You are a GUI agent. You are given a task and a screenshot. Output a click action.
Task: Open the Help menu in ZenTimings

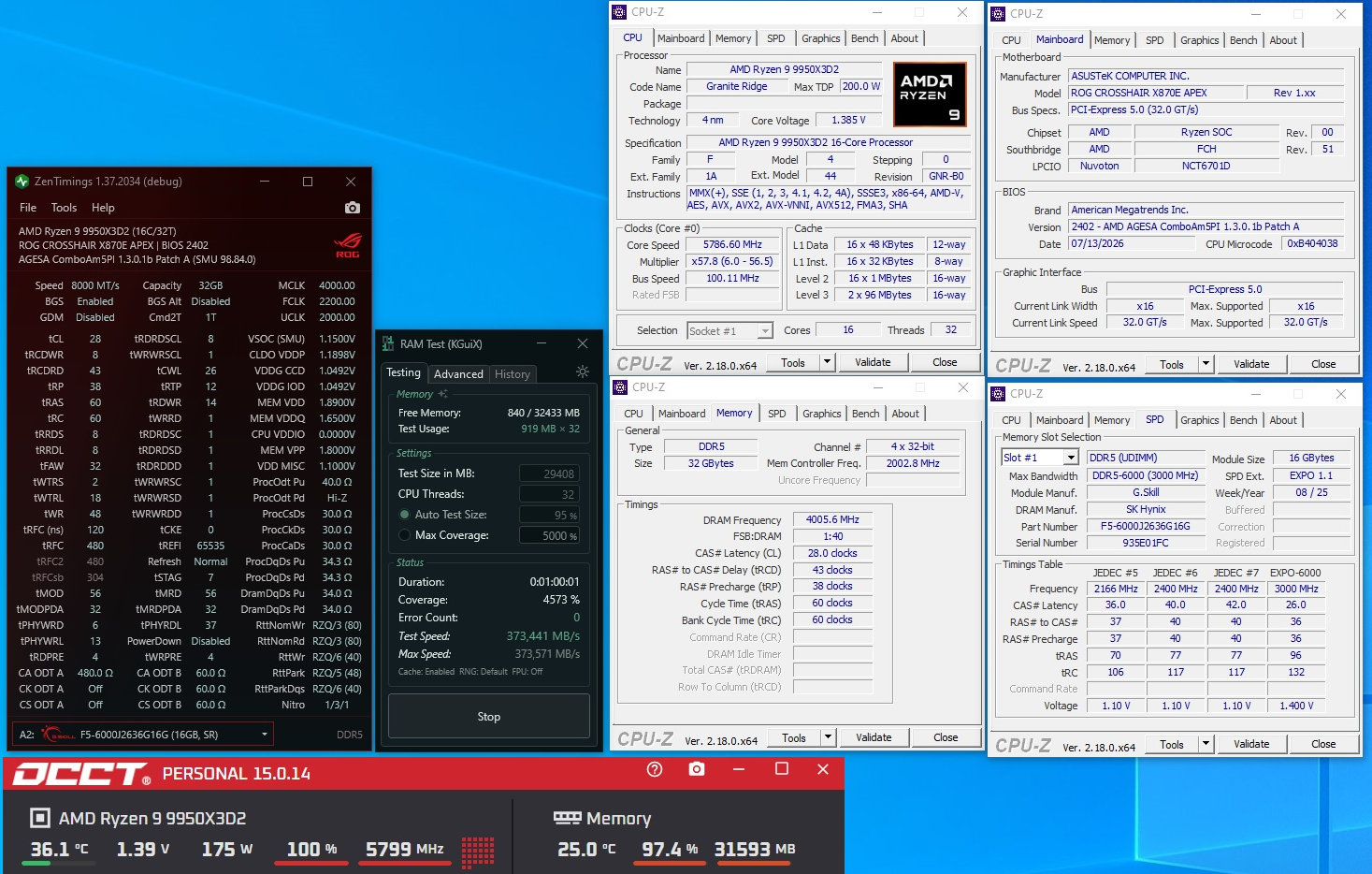[x=103, y=208]
